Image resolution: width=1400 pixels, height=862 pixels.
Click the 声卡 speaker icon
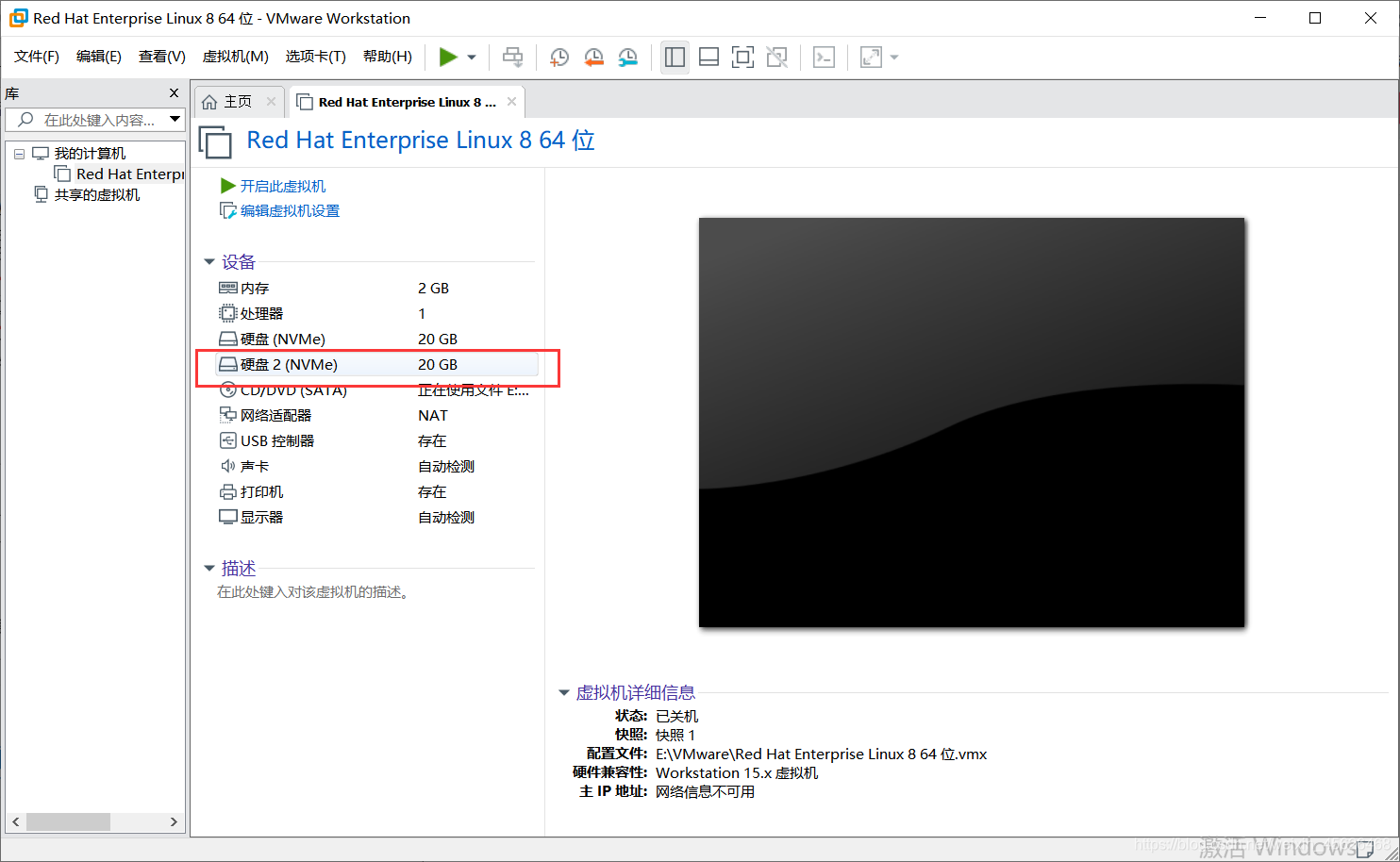tap(227, 466)
